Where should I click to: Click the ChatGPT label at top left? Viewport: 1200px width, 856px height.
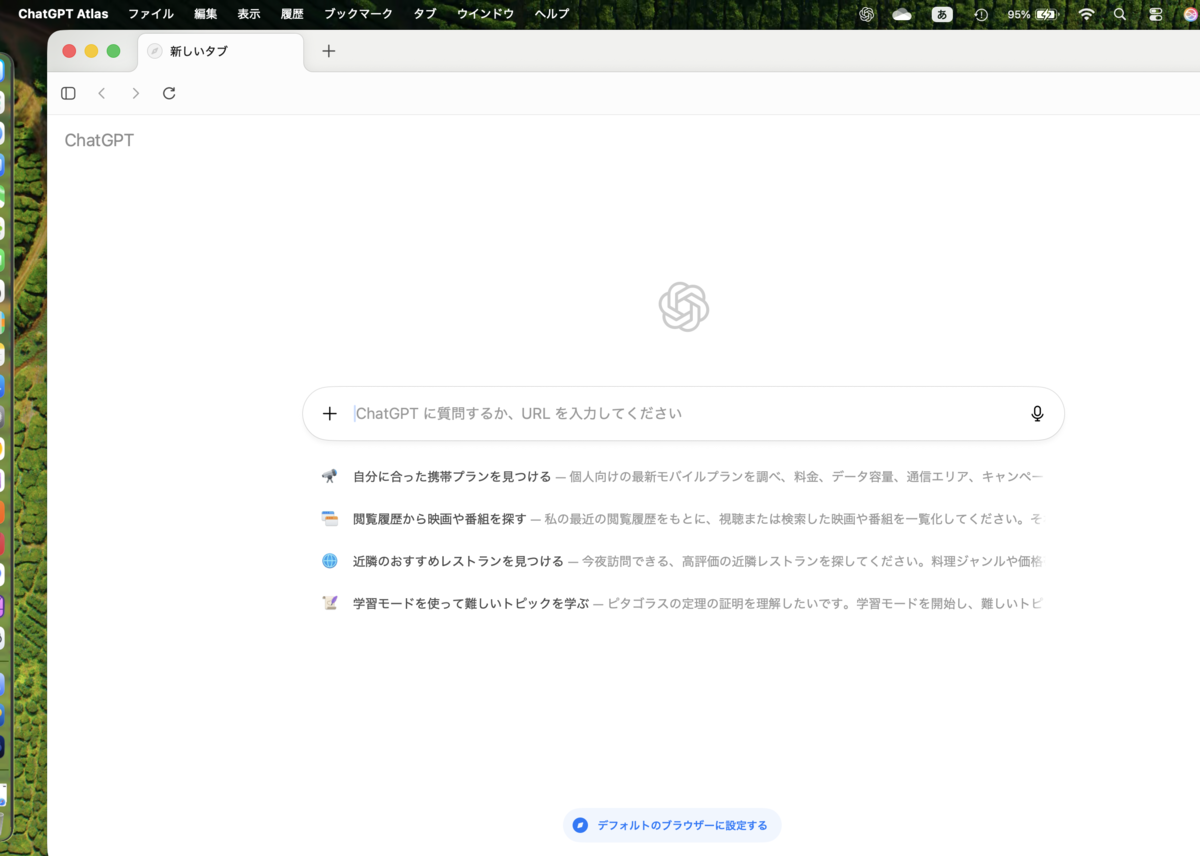click(99, 140)
